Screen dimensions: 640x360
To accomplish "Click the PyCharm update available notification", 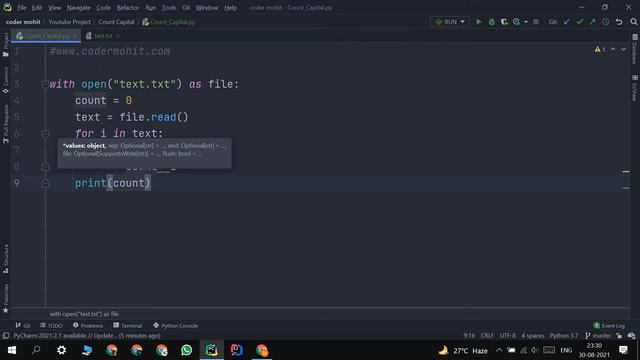I will click(87, 336).
